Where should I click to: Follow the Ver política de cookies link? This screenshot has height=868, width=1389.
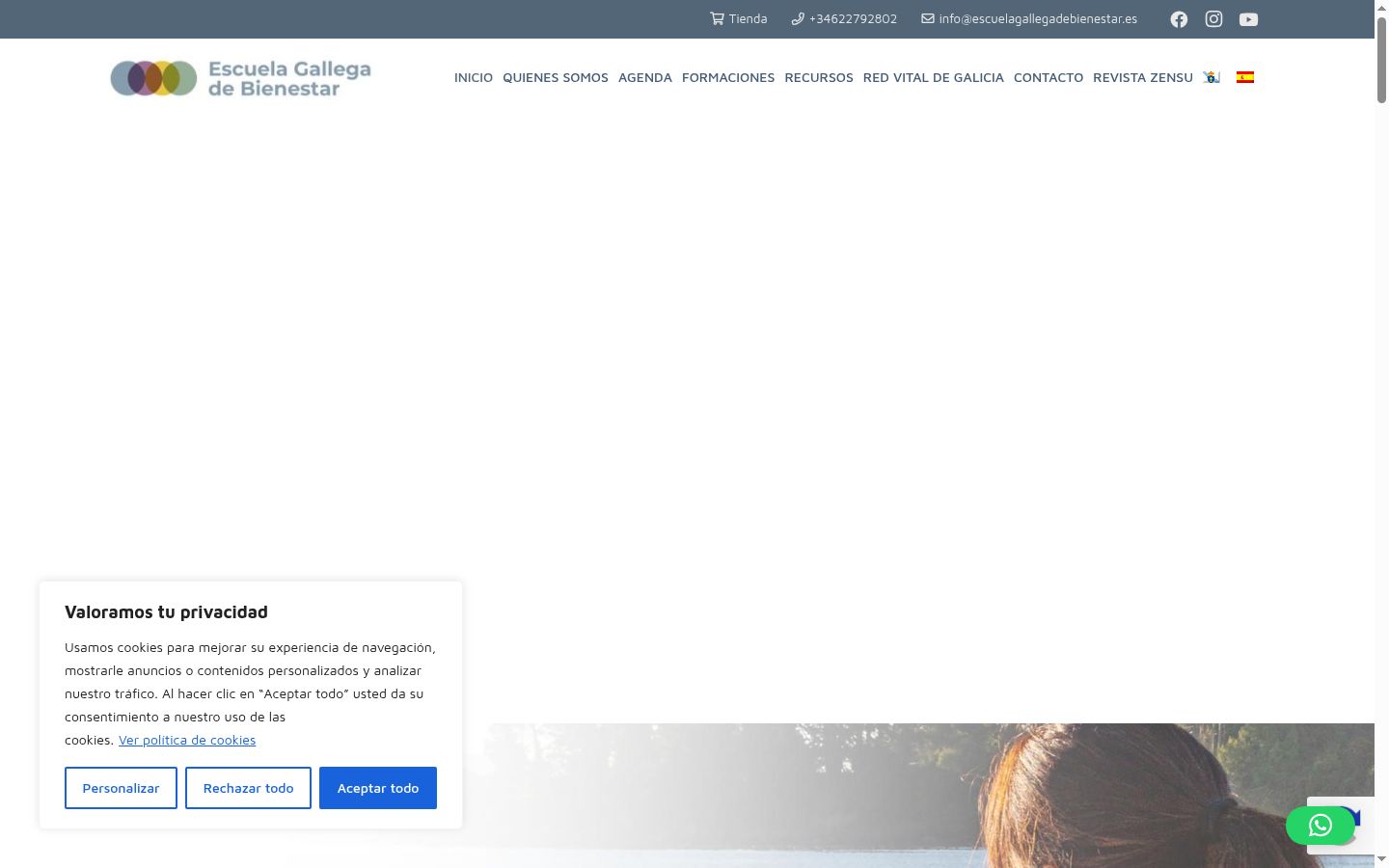click(187, 740)
